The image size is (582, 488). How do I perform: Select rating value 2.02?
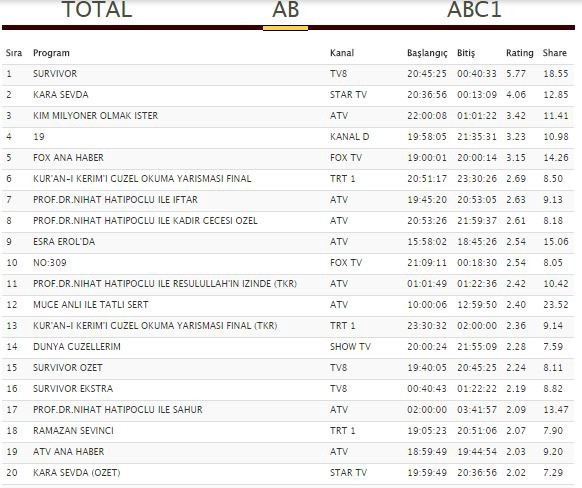516,472
